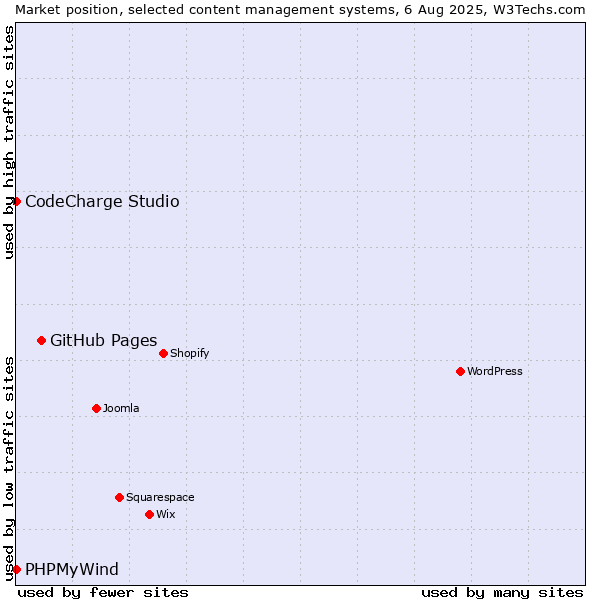This screenshot has height=600, width=600.
Task: Click the 'Joomla' label
Action: [x=121, y=408]
